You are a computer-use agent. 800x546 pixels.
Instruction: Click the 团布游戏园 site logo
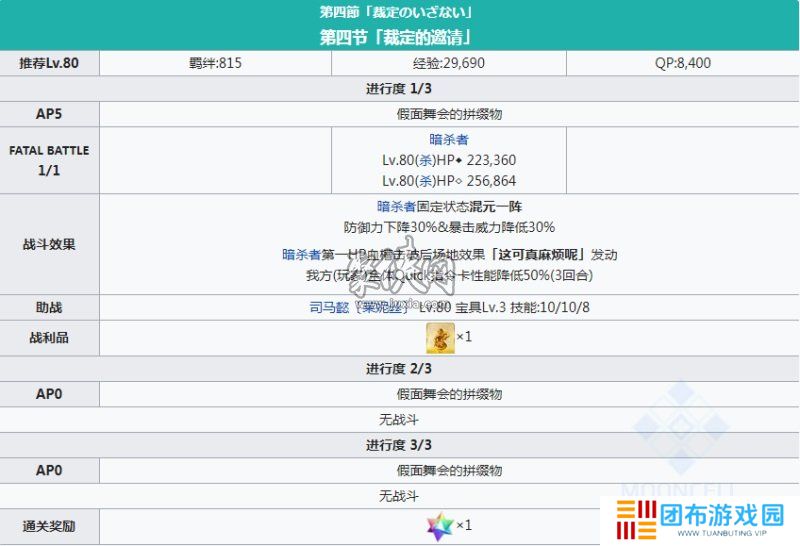[x=700, y=519]
